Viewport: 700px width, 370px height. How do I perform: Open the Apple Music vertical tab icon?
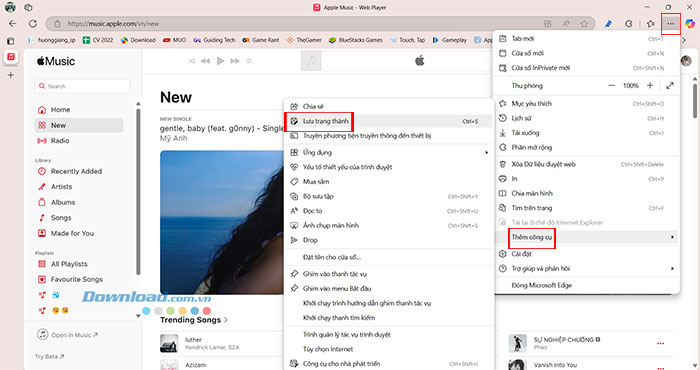(x=11, y=57)
